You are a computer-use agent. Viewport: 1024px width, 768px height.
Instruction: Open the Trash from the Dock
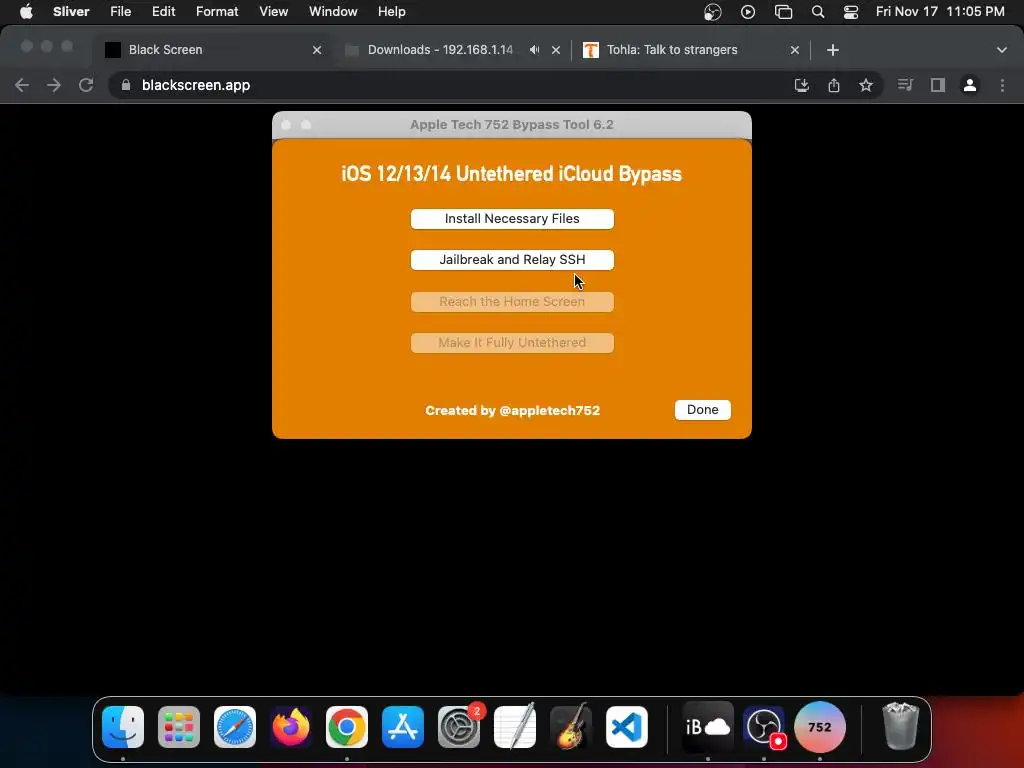coord(901,727)
